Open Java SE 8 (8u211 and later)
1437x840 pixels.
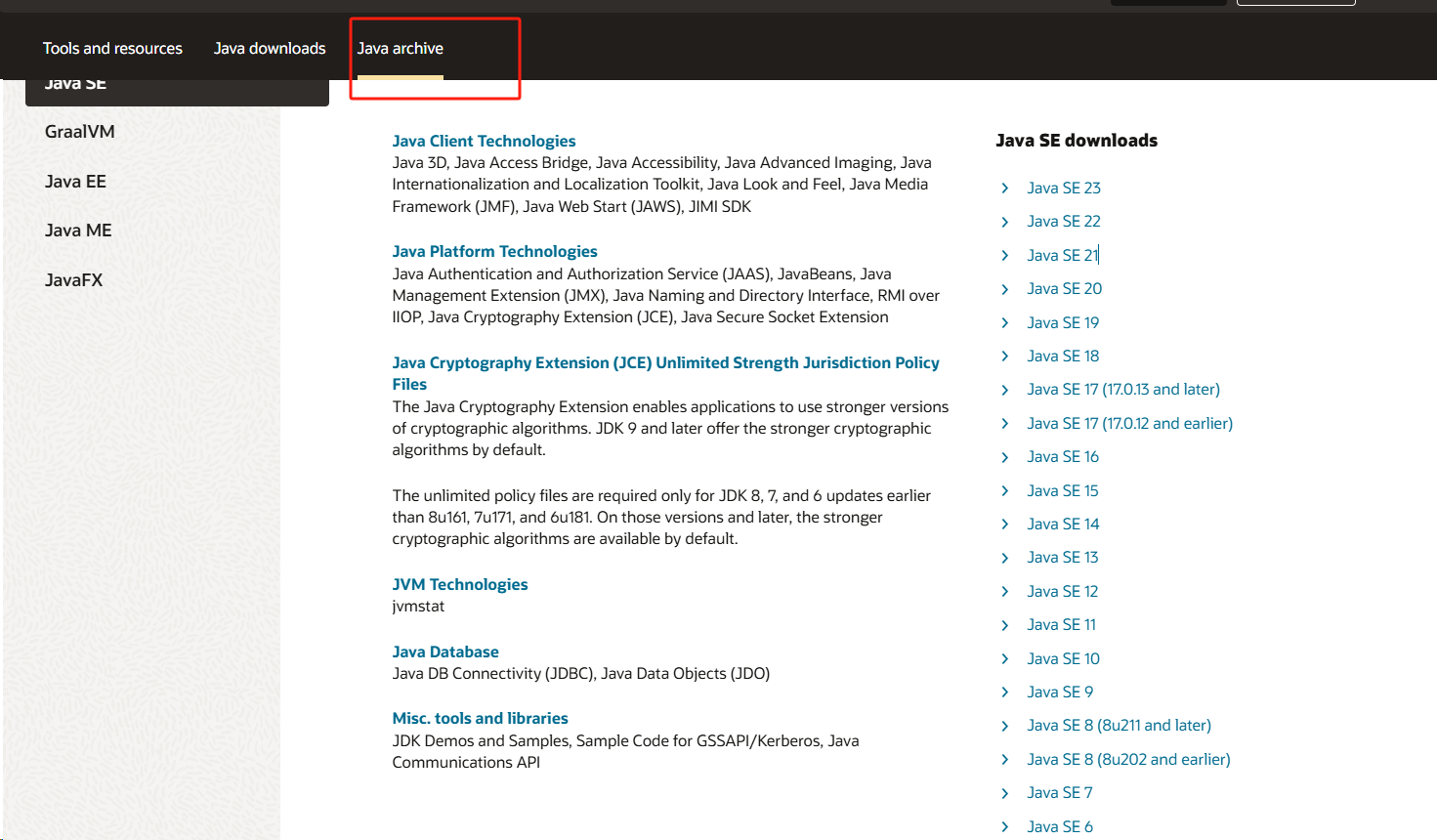point(1120,725)
